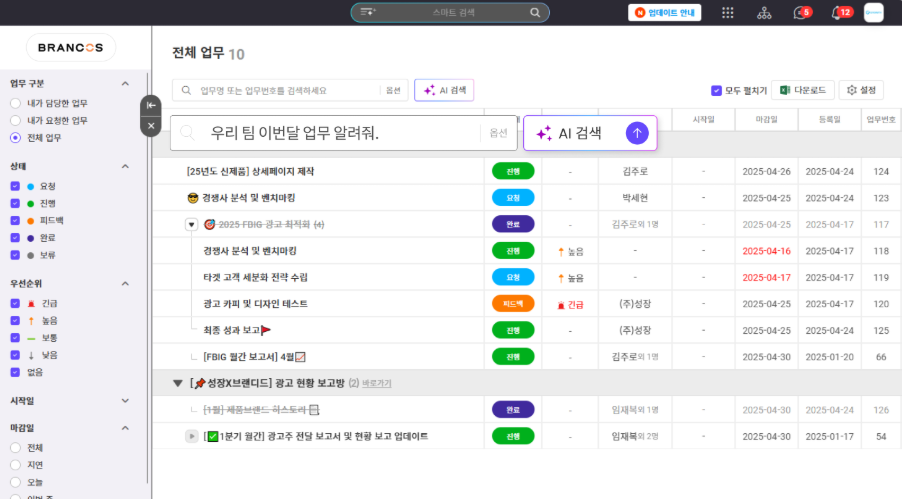Click the emoji icon beside 경쟁사 분석 row 123
Screen dimensions: 902x499
click(193, 198)
